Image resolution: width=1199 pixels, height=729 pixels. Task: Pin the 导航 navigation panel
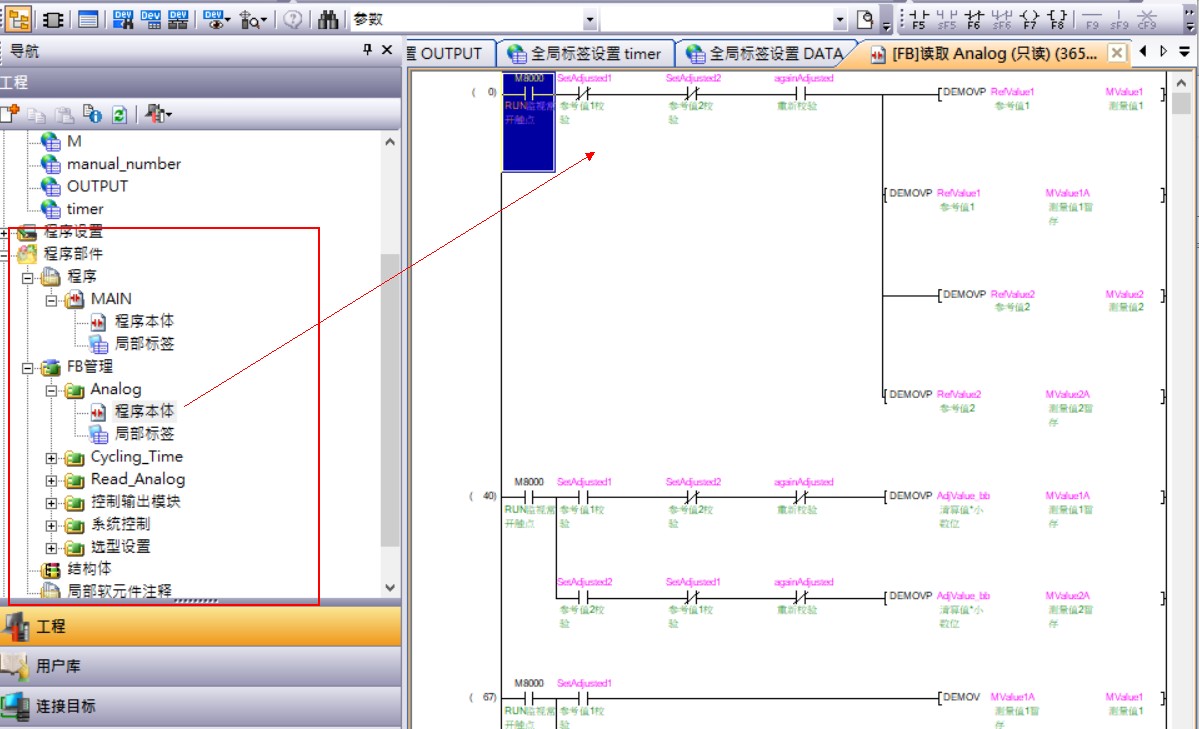point(367,51)
